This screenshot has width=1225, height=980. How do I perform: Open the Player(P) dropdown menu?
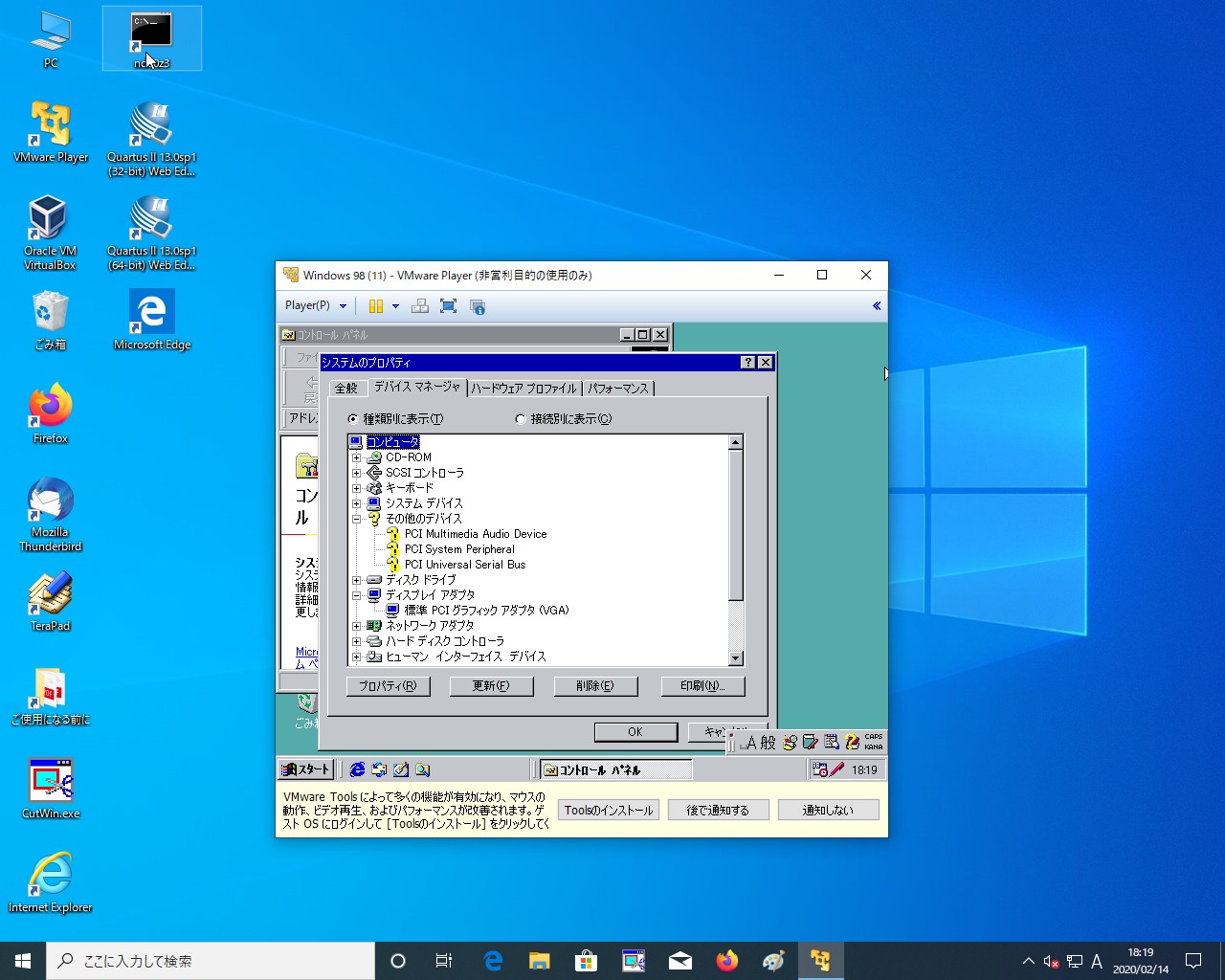316,306
